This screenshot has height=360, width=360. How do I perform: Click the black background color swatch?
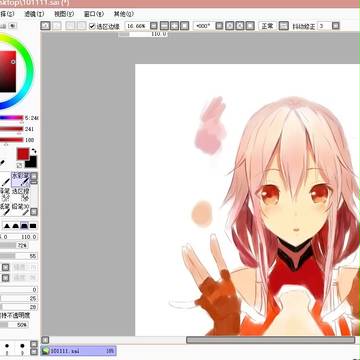tap(32, 162)
